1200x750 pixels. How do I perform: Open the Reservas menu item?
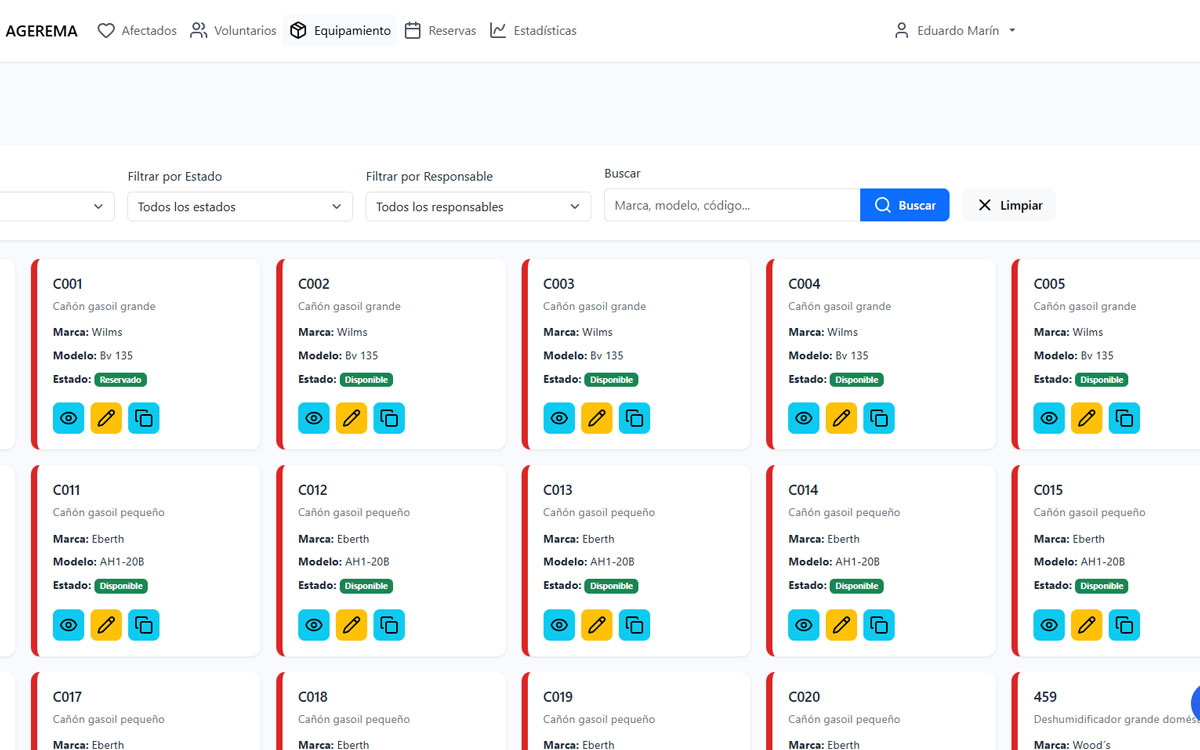[x=440, y=31]
